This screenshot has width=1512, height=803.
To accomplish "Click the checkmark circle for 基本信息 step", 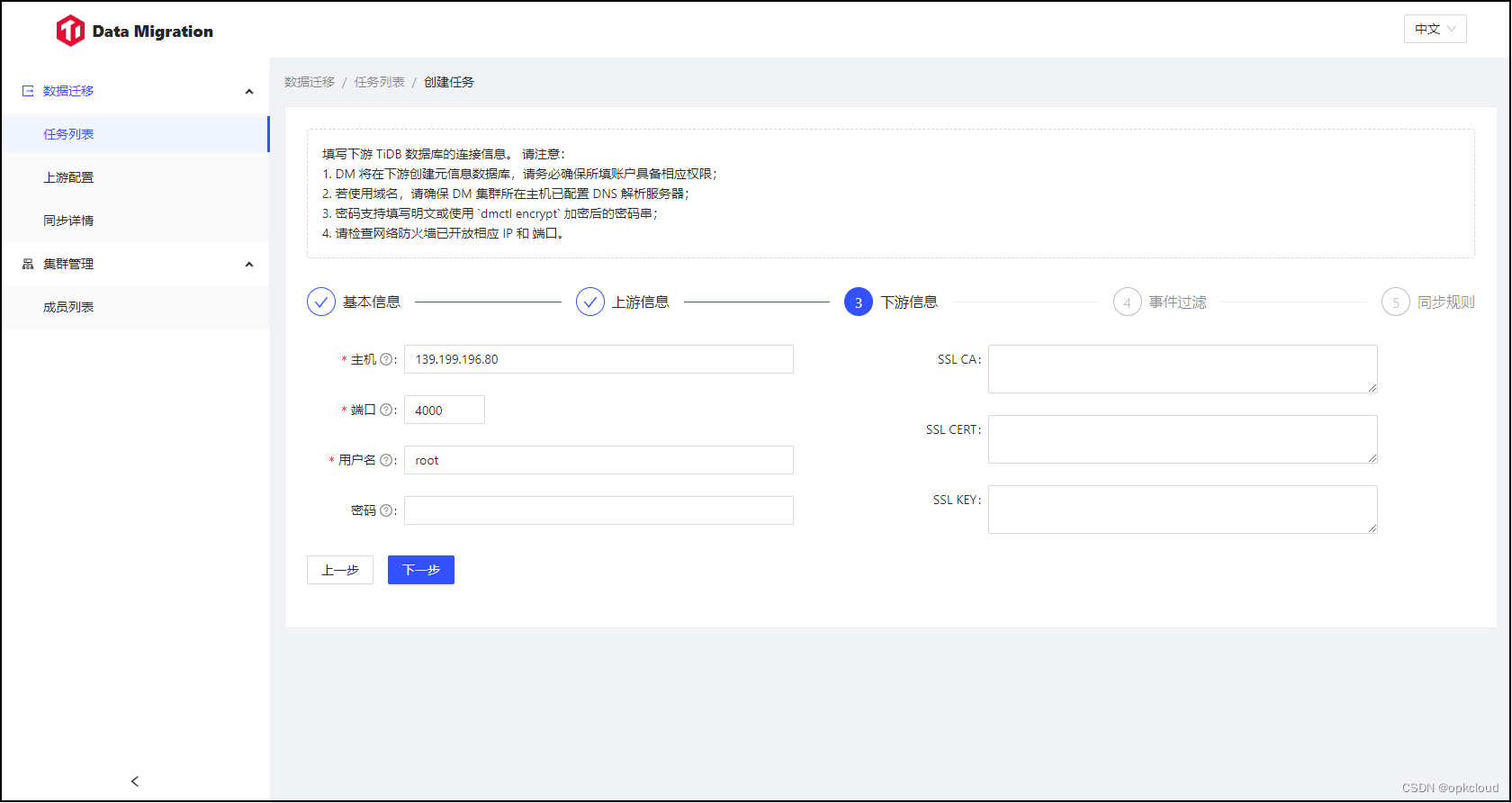I will click(x=321, y=302).
